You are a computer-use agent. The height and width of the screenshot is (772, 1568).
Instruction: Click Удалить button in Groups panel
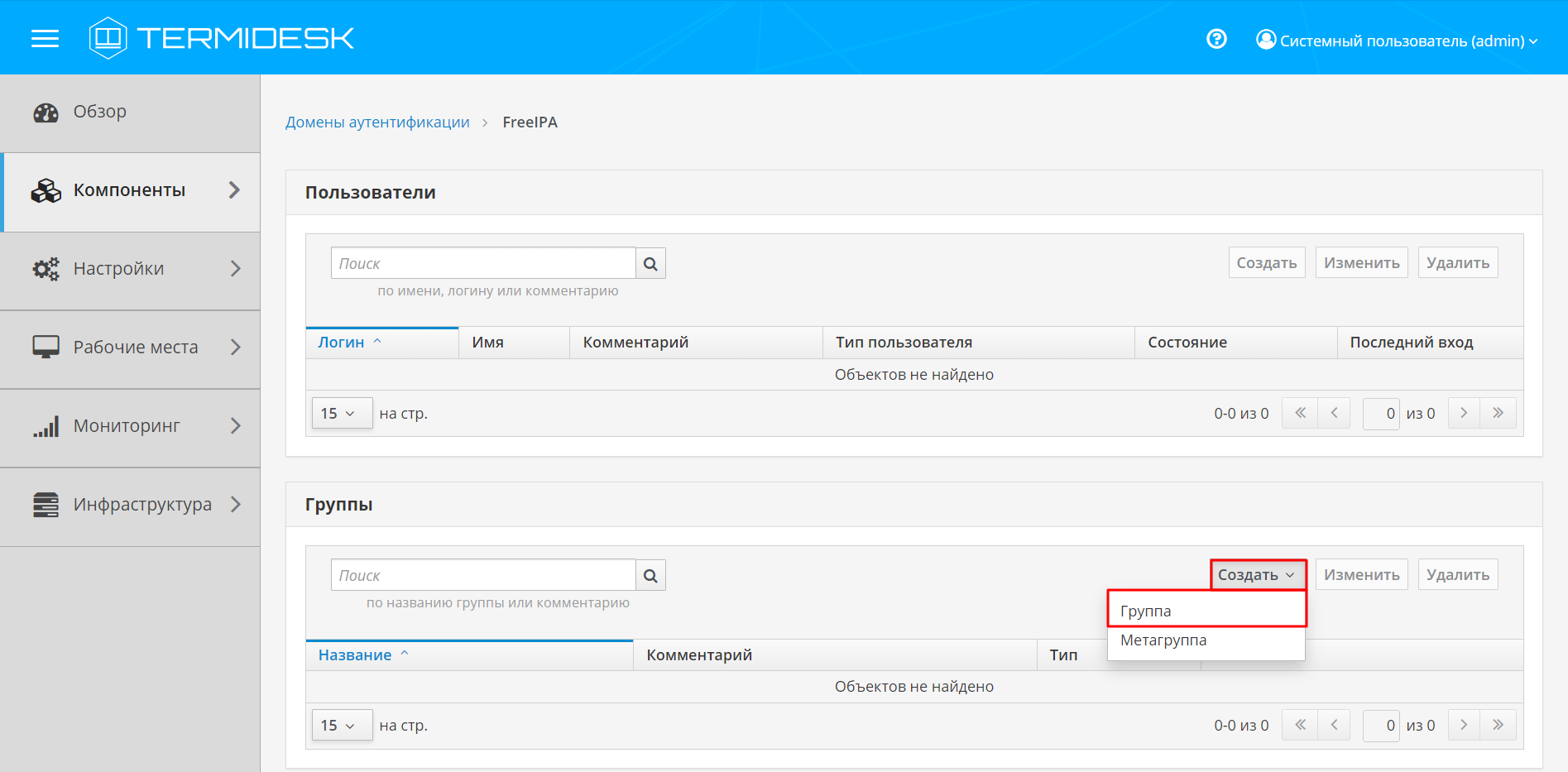[1457, 575]
